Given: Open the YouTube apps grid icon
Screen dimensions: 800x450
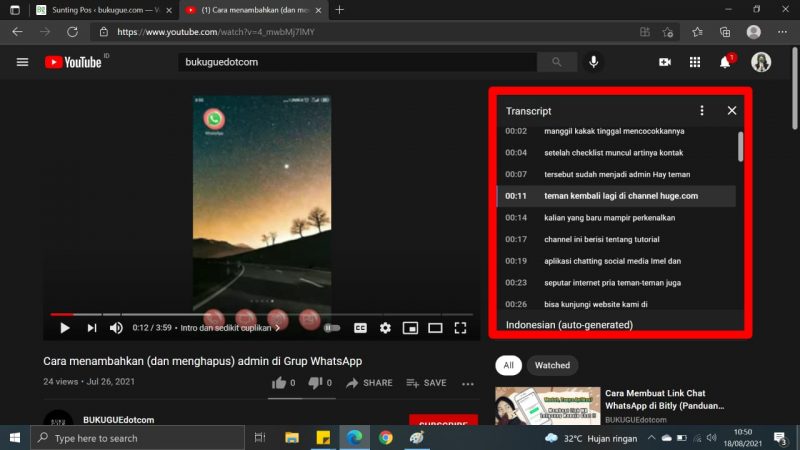Looking at the screenshot, I should coord(694,62).
